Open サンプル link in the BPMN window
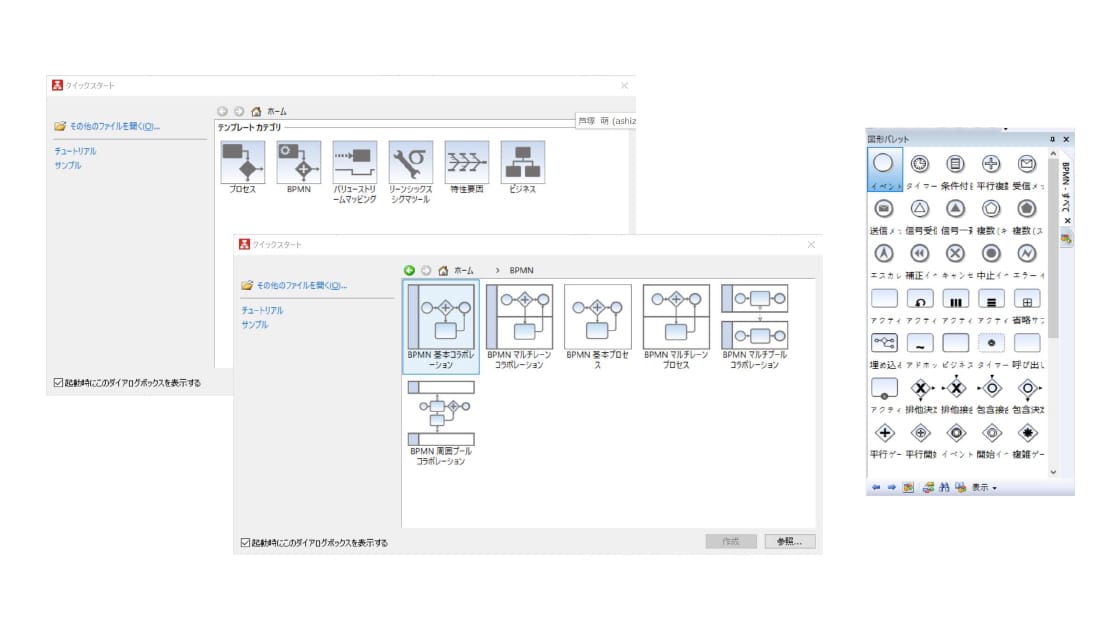 point(254,324)
